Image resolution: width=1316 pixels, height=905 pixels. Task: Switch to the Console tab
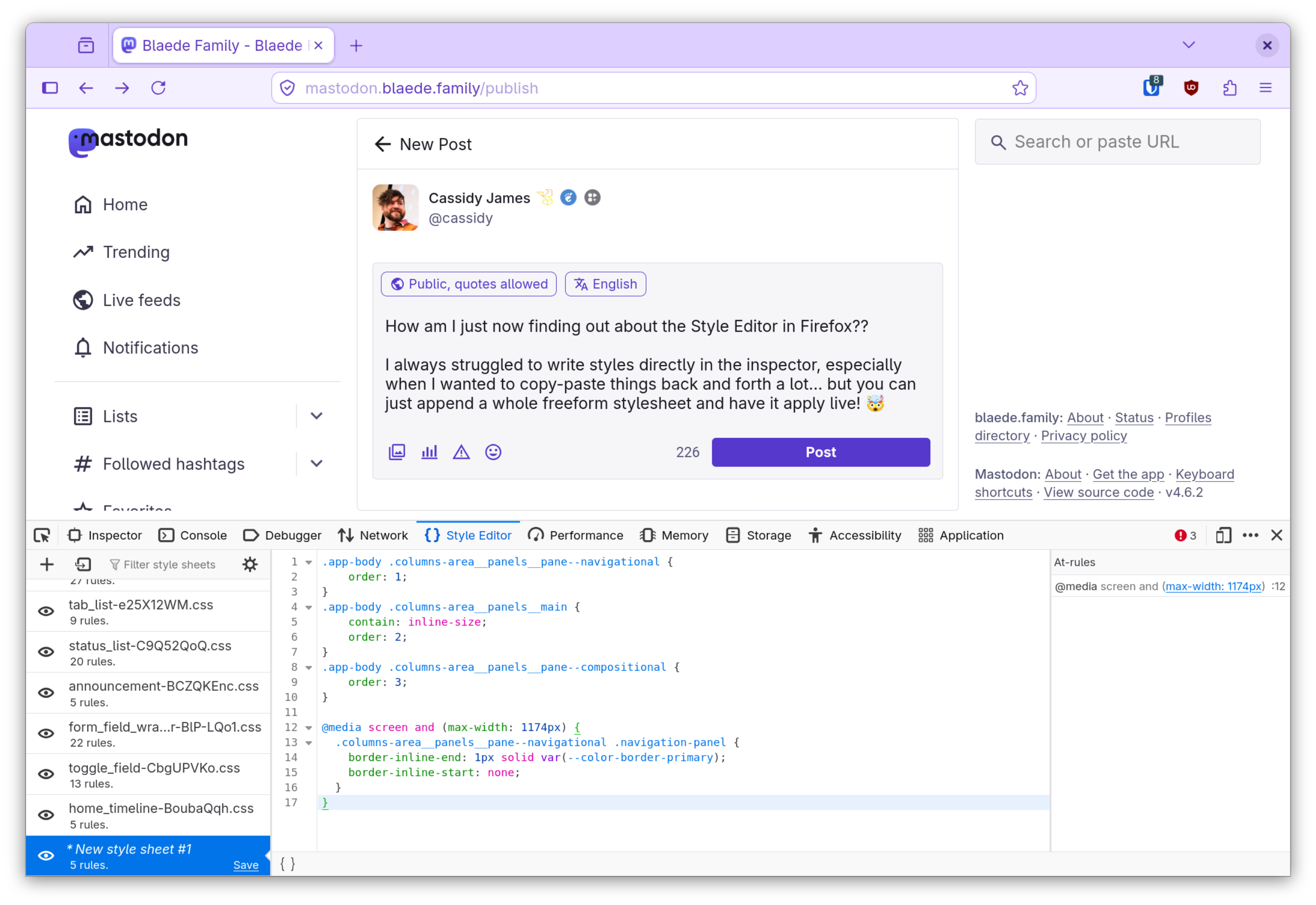coord(193,535)
